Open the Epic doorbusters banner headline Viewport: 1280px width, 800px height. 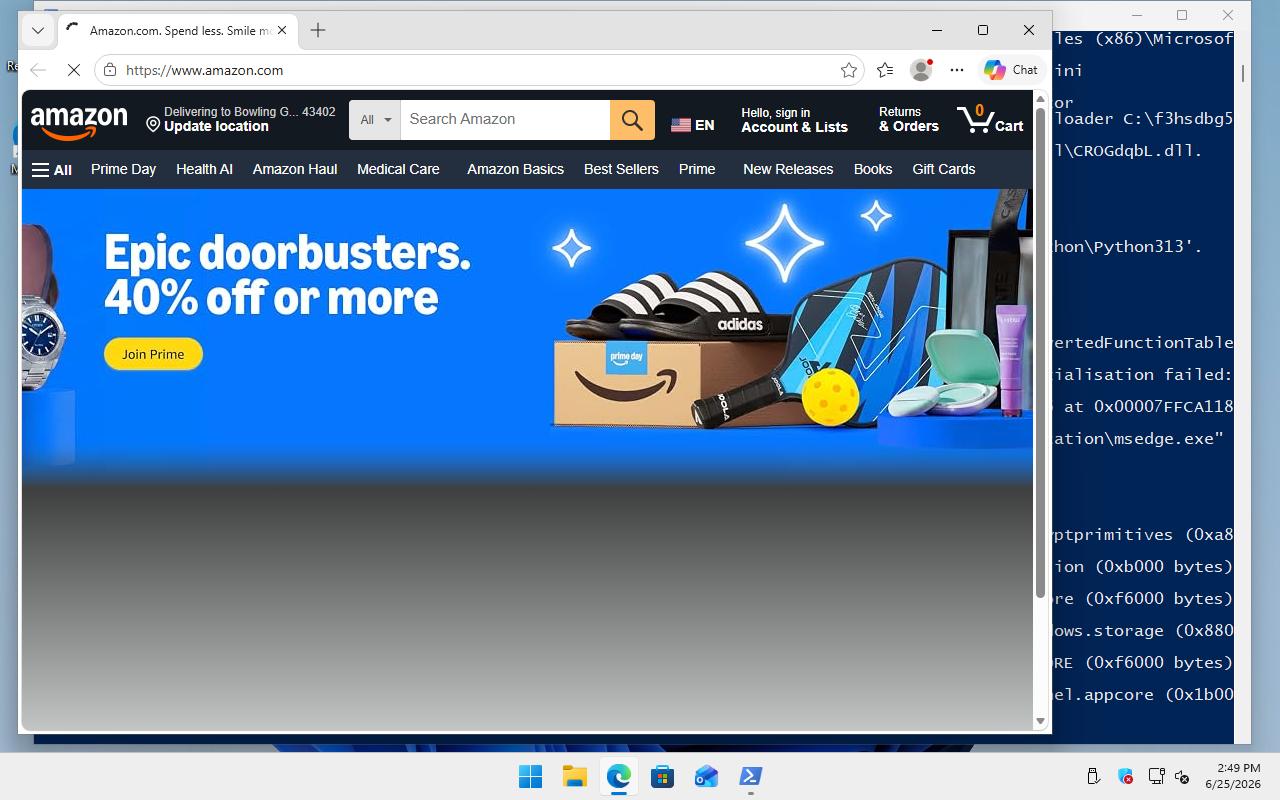point(287,275)
